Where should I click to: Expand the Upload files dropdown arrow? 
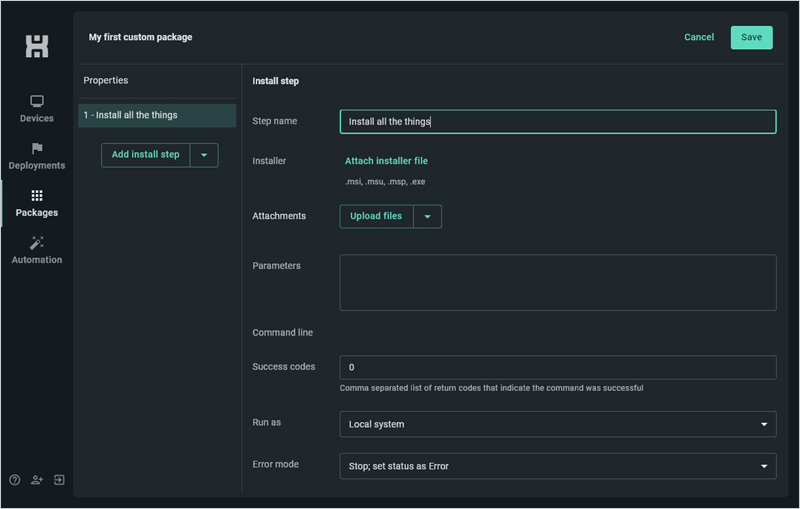coord(428,217)
